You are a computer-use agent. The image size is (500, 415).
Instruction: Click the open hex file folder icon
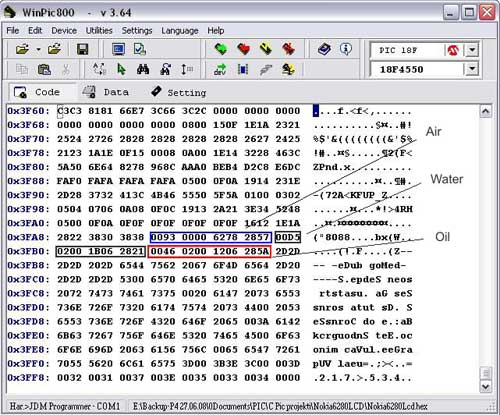point(22,49)
